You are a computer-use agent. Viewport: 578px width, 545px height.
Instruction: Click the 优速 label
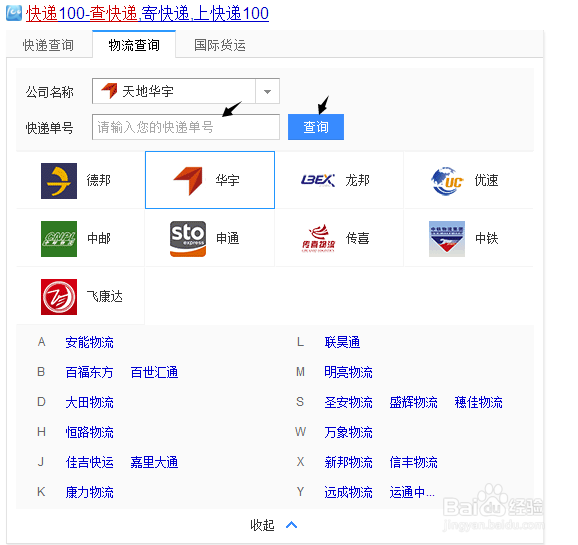point(486,180)
